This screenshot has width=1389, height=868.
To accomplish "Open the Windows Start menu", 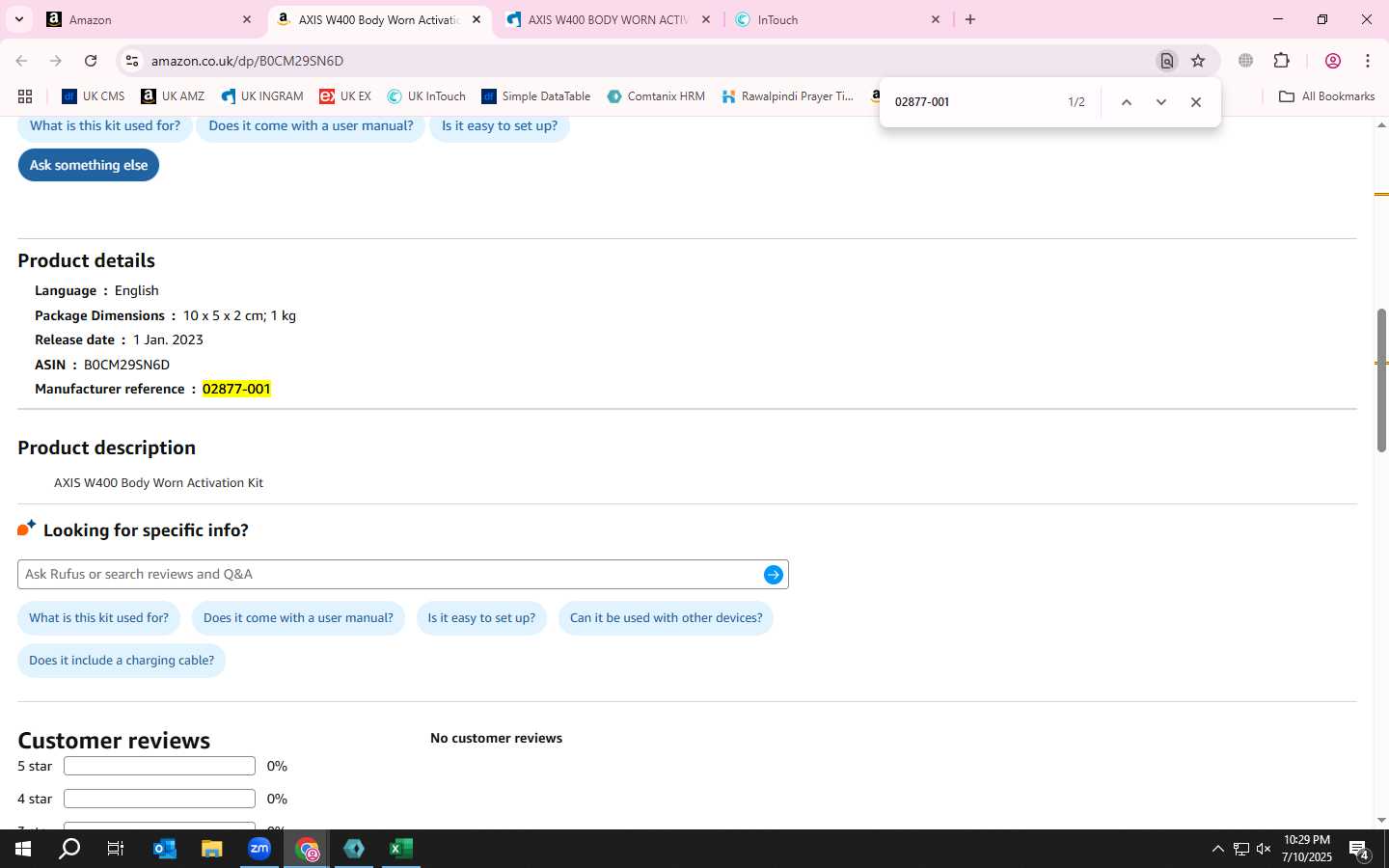I will click(x=23, y=849).
